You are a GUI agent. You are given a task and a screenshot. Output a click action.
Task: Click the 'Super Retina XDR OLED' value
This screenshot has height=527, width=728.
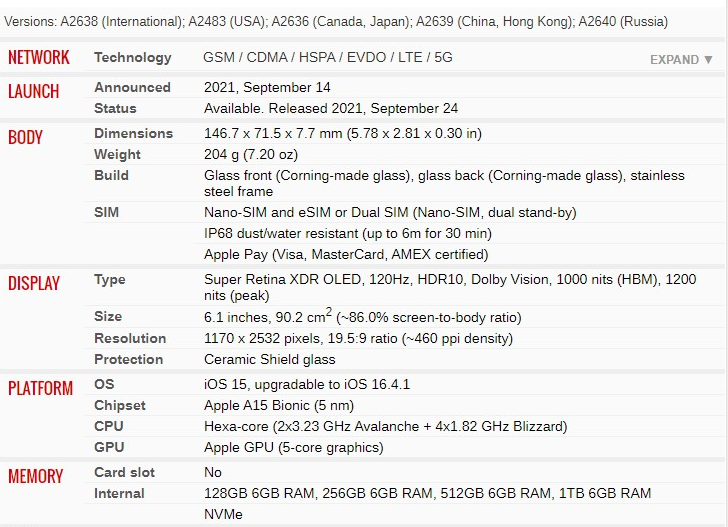[450, 287]
